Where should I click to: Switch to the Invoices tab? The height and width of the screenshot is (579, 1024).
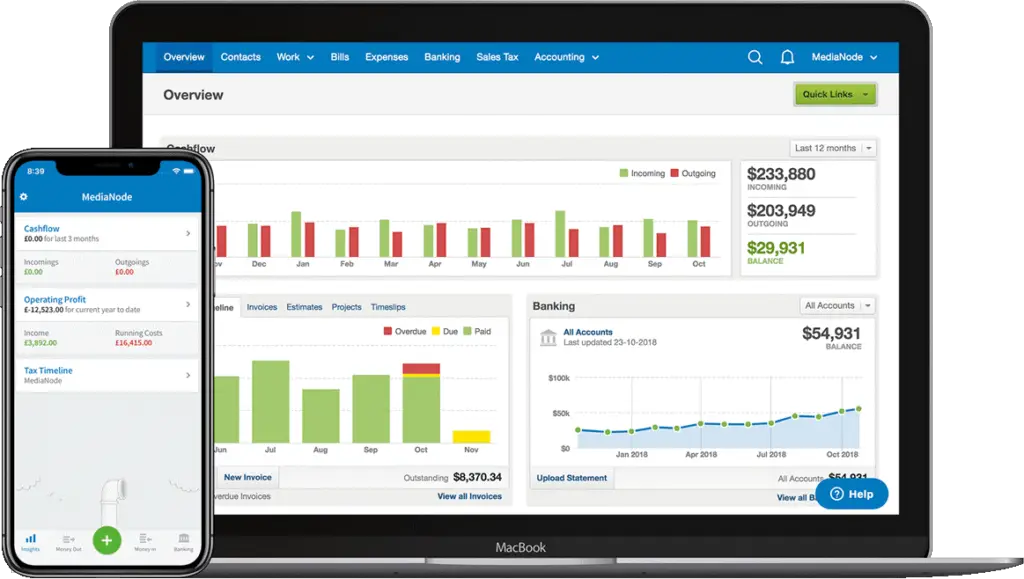pyautogui.click(x=262, y=307)
